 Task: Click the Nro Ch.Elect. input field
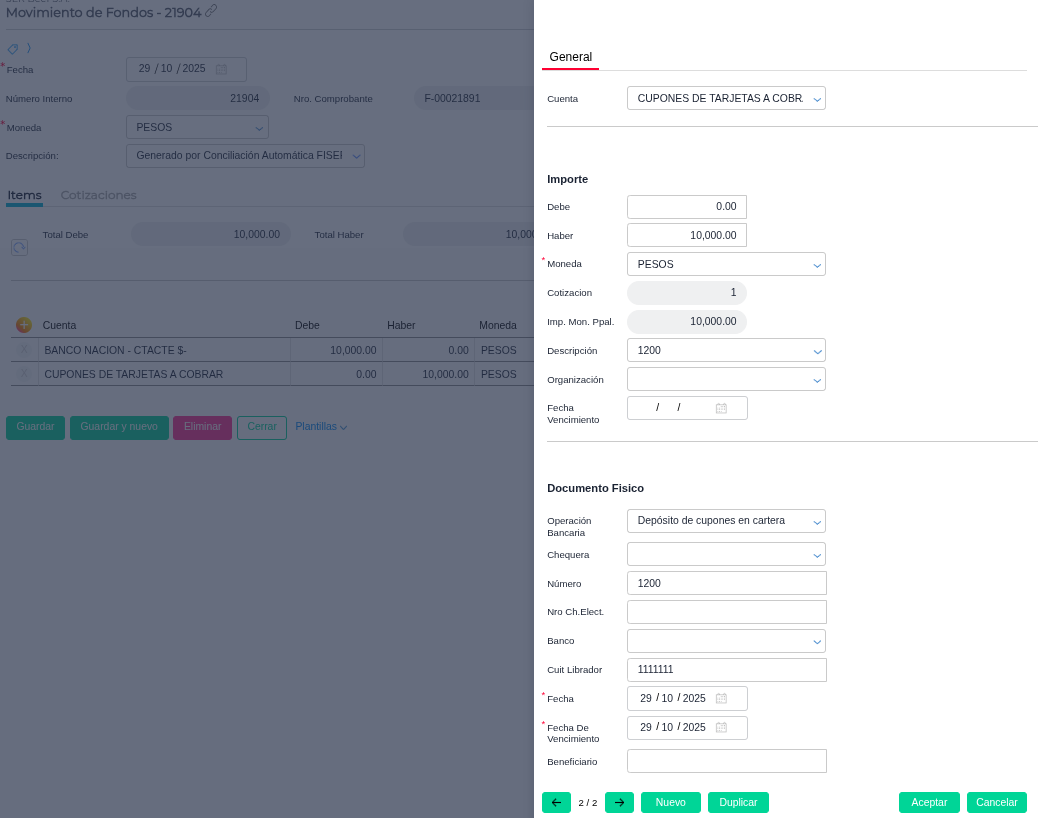click(726, 612)
